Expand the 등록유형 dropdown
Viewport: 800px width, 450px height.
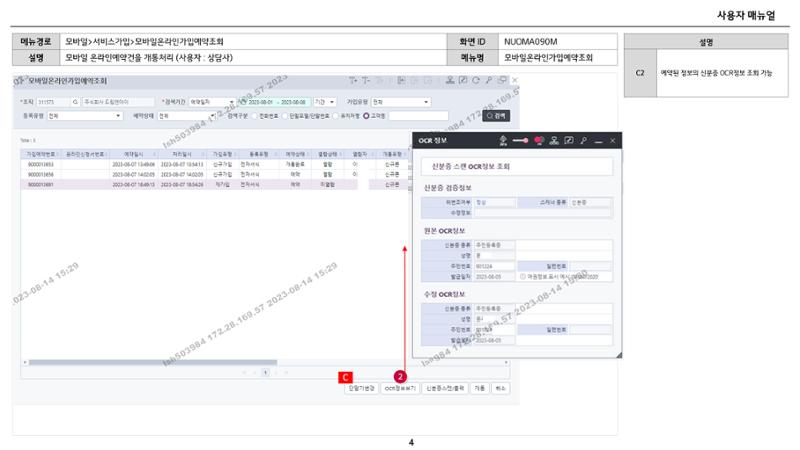85,116
